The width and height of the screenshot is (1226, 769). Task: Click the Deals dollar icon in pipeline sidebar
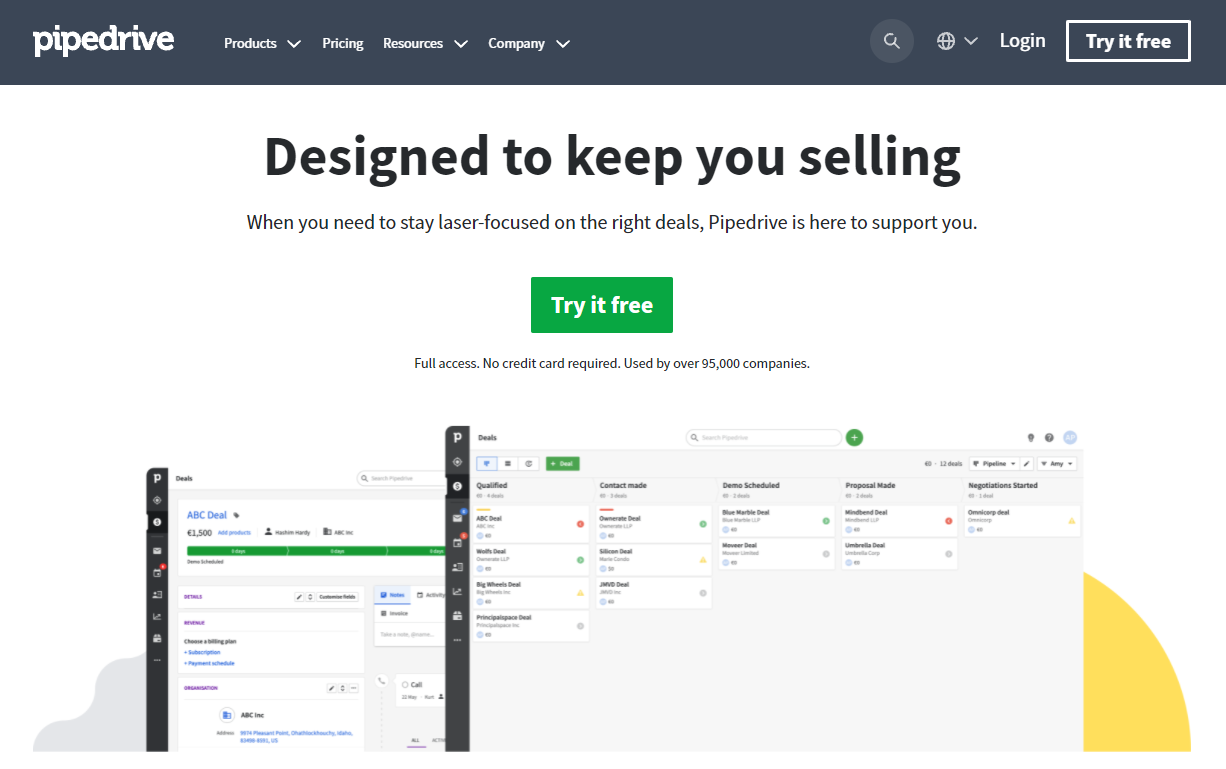point(457,486)
